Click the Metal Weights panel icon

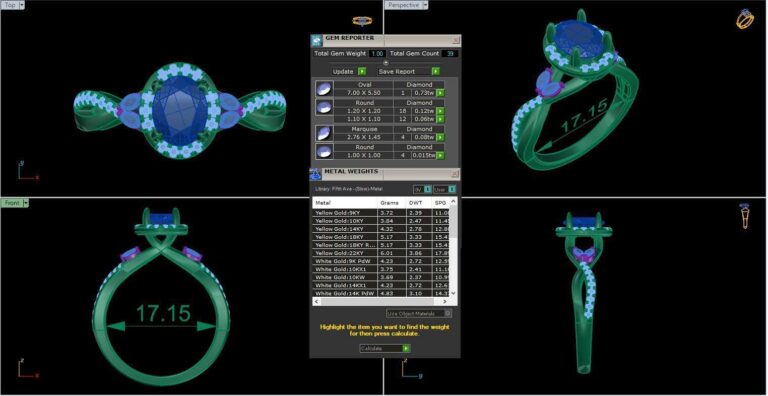[x=315, y=173]
